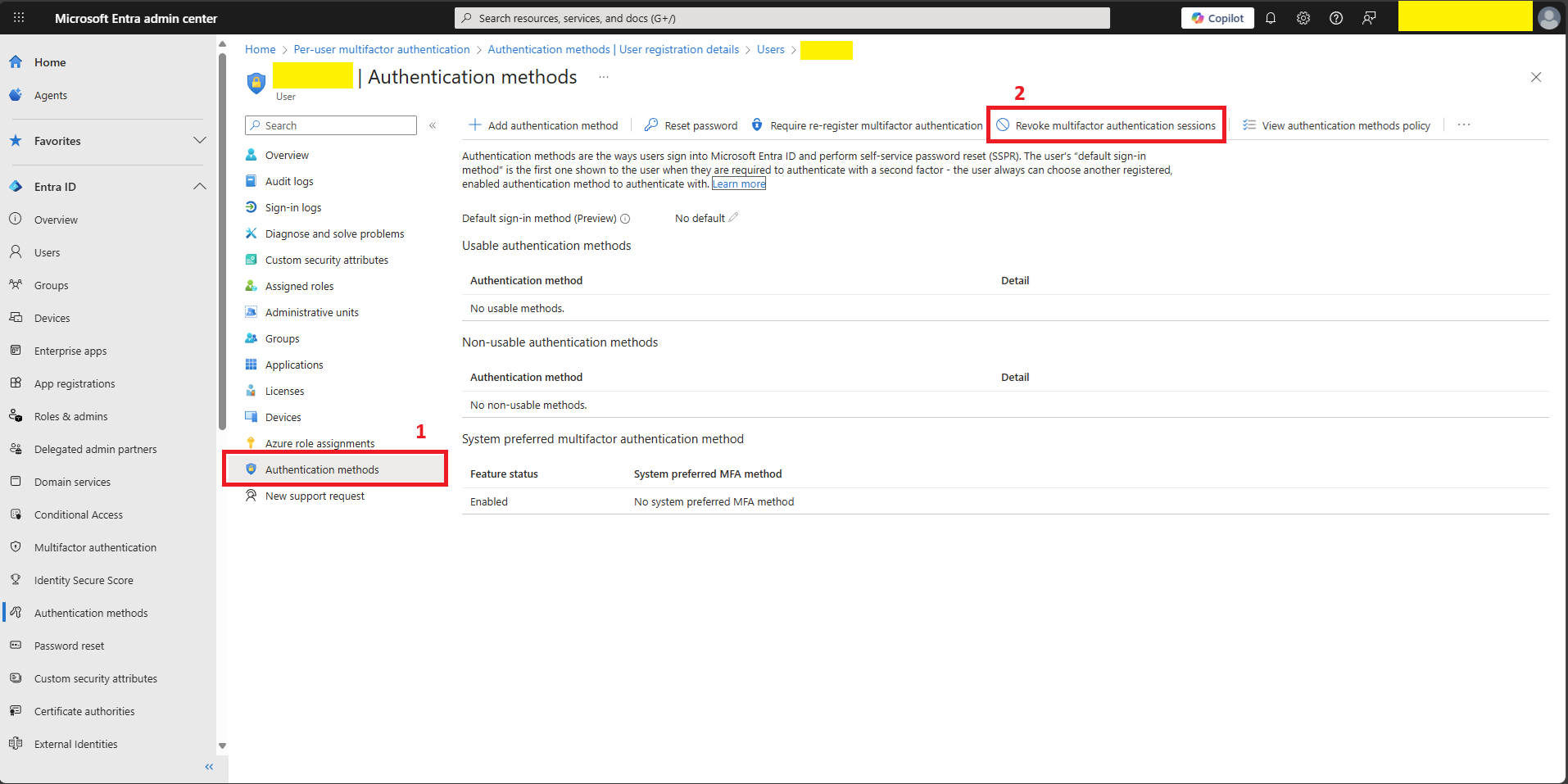Click the Delegated admin partners icon
1568x784 pixels.
coord(16,449)
